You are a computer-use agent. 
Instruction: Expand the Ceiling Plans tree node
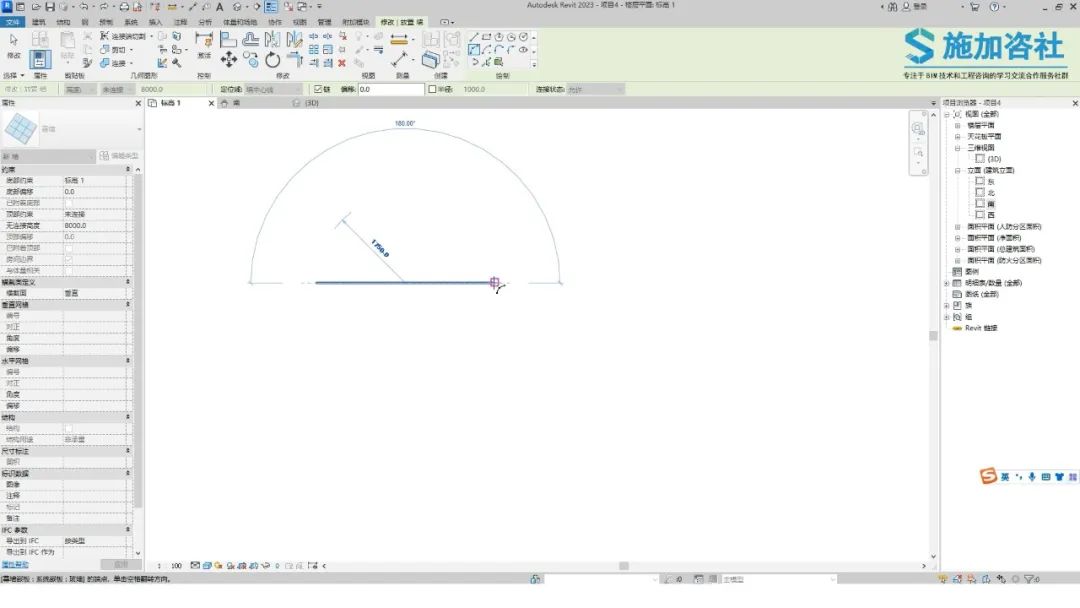(x=957, y=137)
